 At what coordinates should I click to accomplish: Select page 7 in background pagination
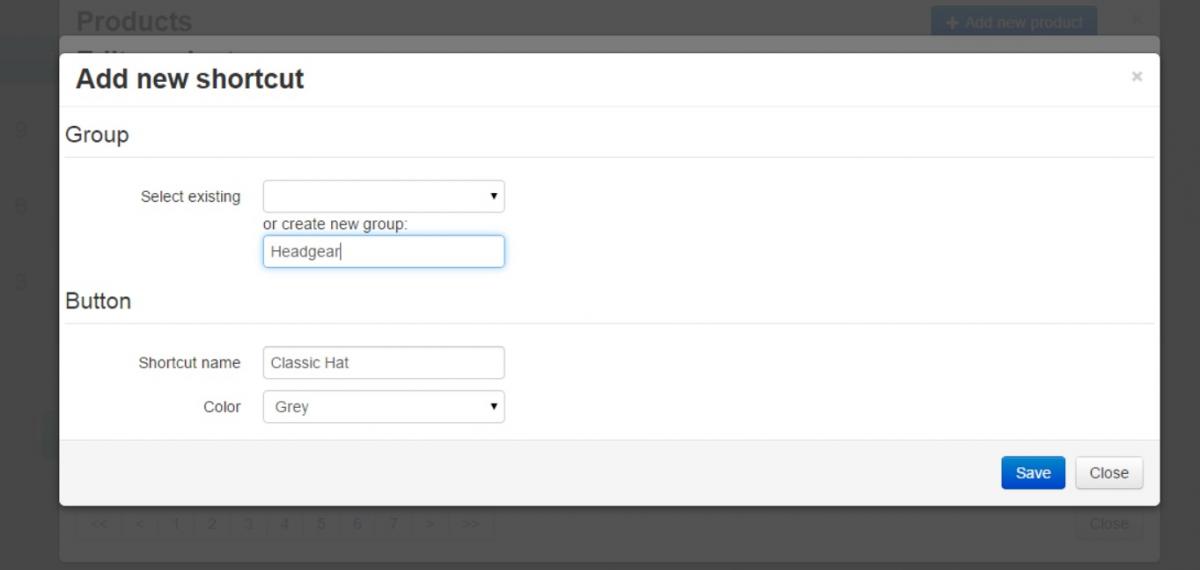(393, 524)
